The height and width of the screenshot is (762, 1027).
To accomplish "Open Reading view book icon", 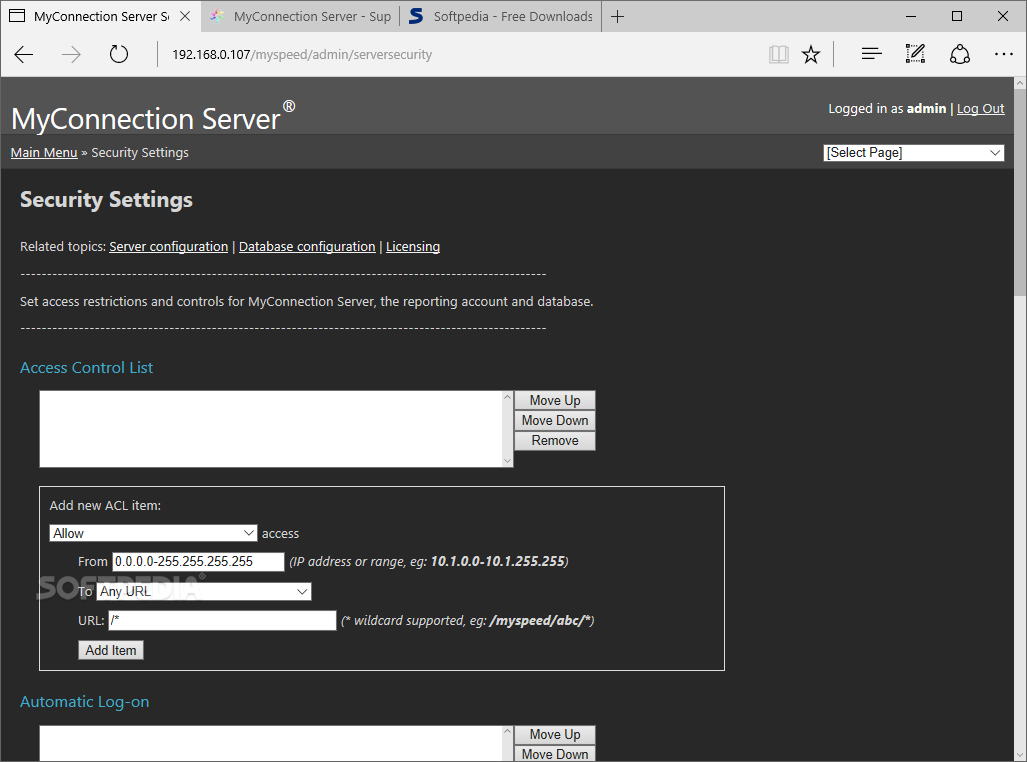I will click(778, 54).
